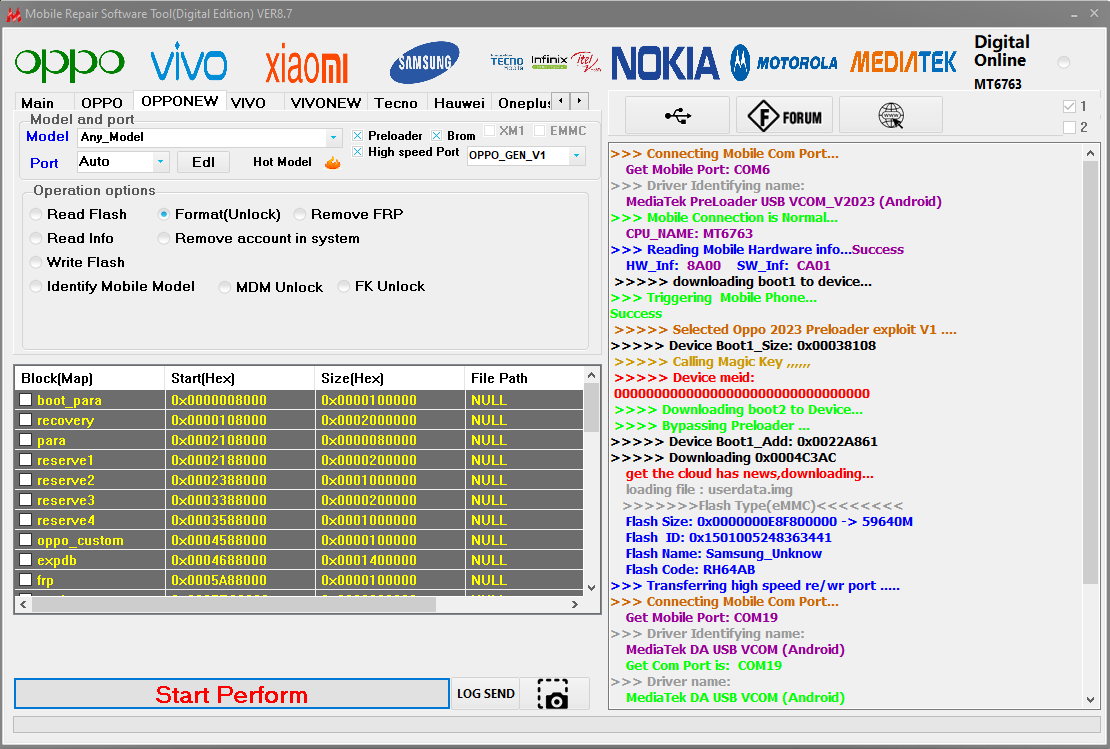Switch to the VIVONEW tab
The image size is (1110, 749).
coord(326,103)
